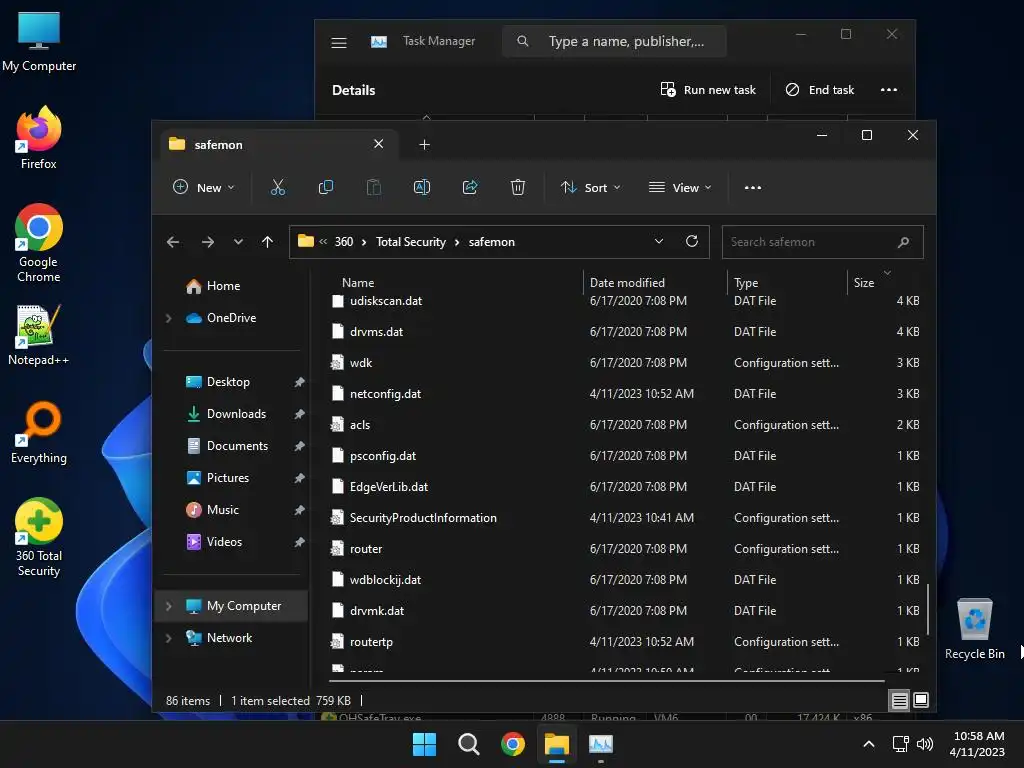Open the recent locations chevron beside forward arrow
This screenshot has width=1024, height=768.
pyautogui.click(x=238, y=242)
